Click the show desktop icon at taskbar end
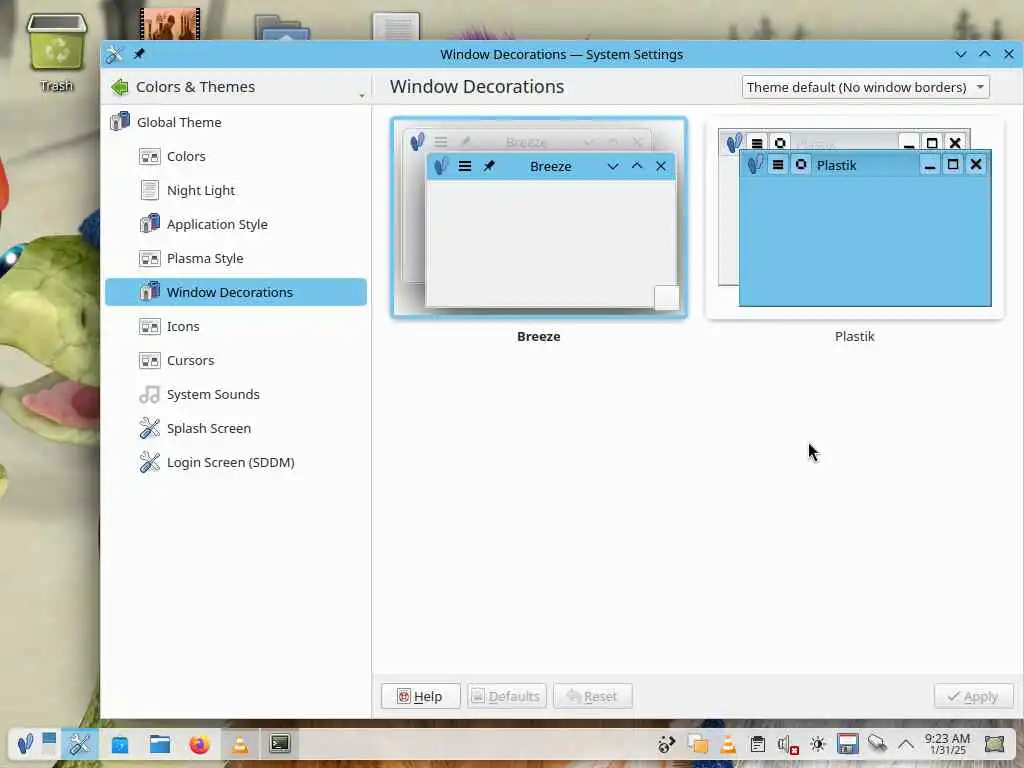The width and height of the screenshot is (1024, 768). tap(995, 744)
